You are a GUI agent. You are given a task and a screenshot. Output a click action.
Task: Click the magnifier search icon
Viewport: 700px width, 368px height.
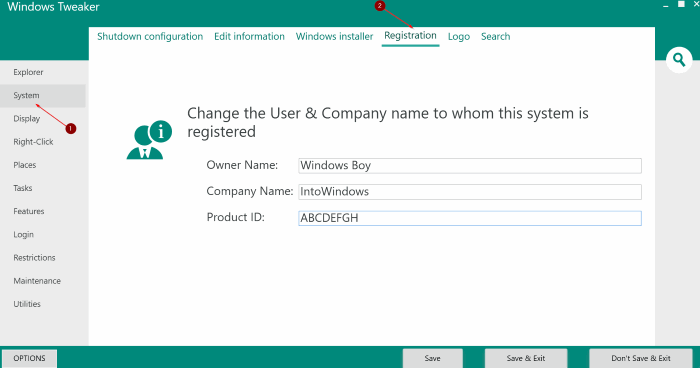(679, 59)
